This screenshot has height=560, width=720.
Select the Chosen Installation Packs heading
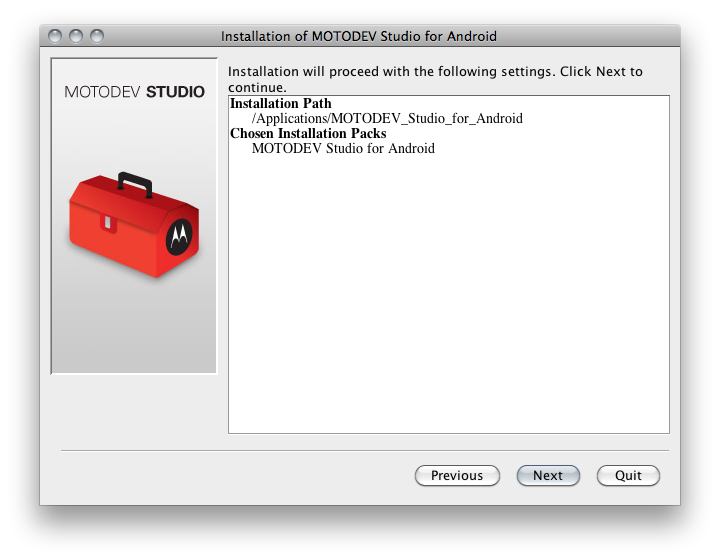(x=308, y=133)
